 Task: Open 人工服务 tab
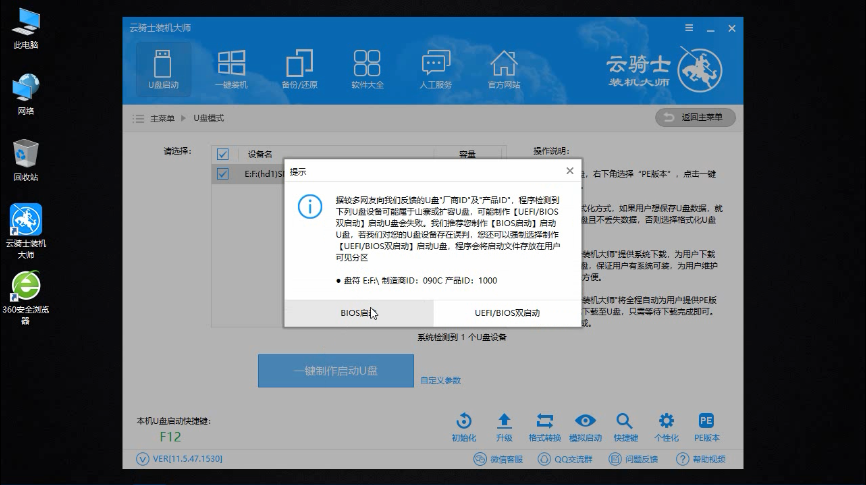point(436,69)
